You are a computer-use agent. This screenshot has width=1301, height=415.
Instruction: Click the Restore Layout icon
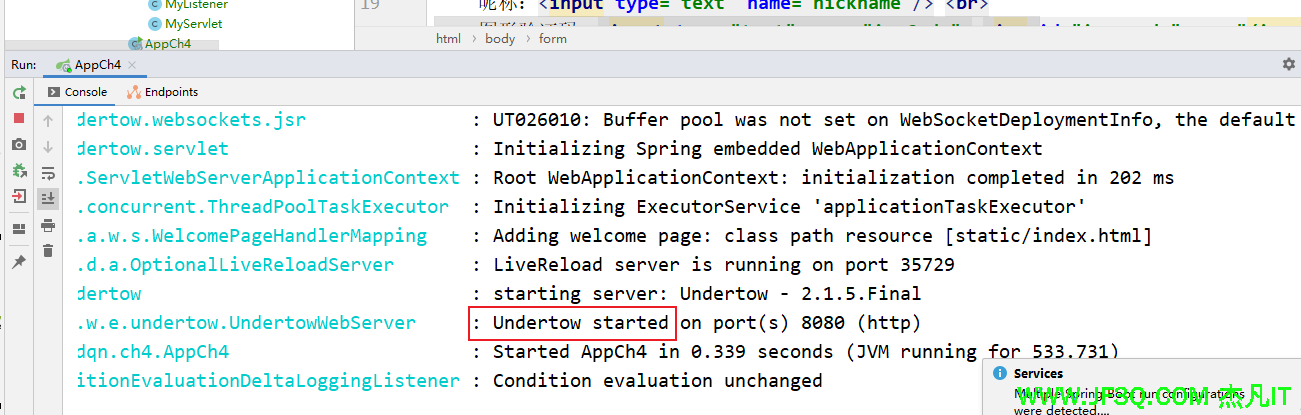tap(19, 229)
